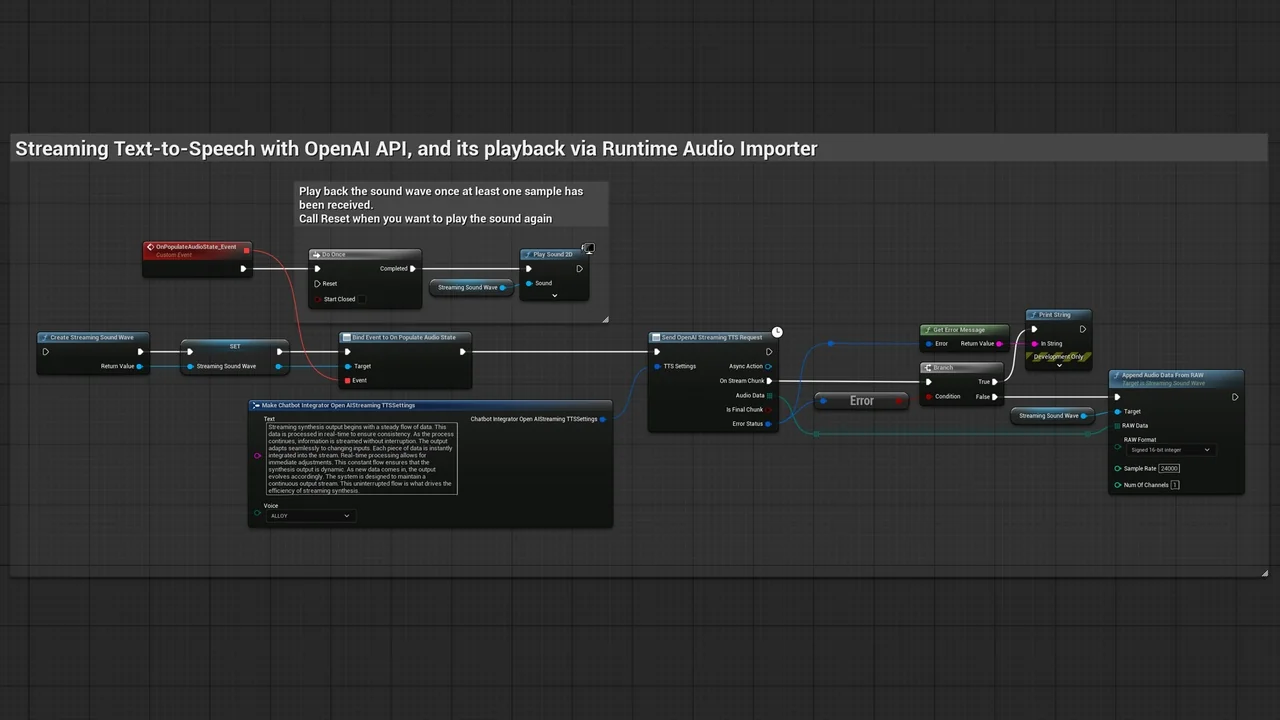Click the Is Final Chunk output pin
The height and width of the screenshot is (720, 1280).
768,410
